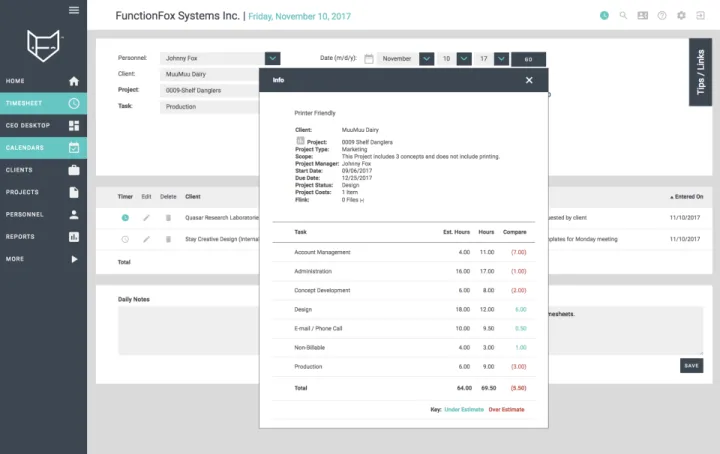Go to CEO Desktop in sidebar
Viewport: 720px width, 454px height.
pyautogui.click(x=43, y=125)
